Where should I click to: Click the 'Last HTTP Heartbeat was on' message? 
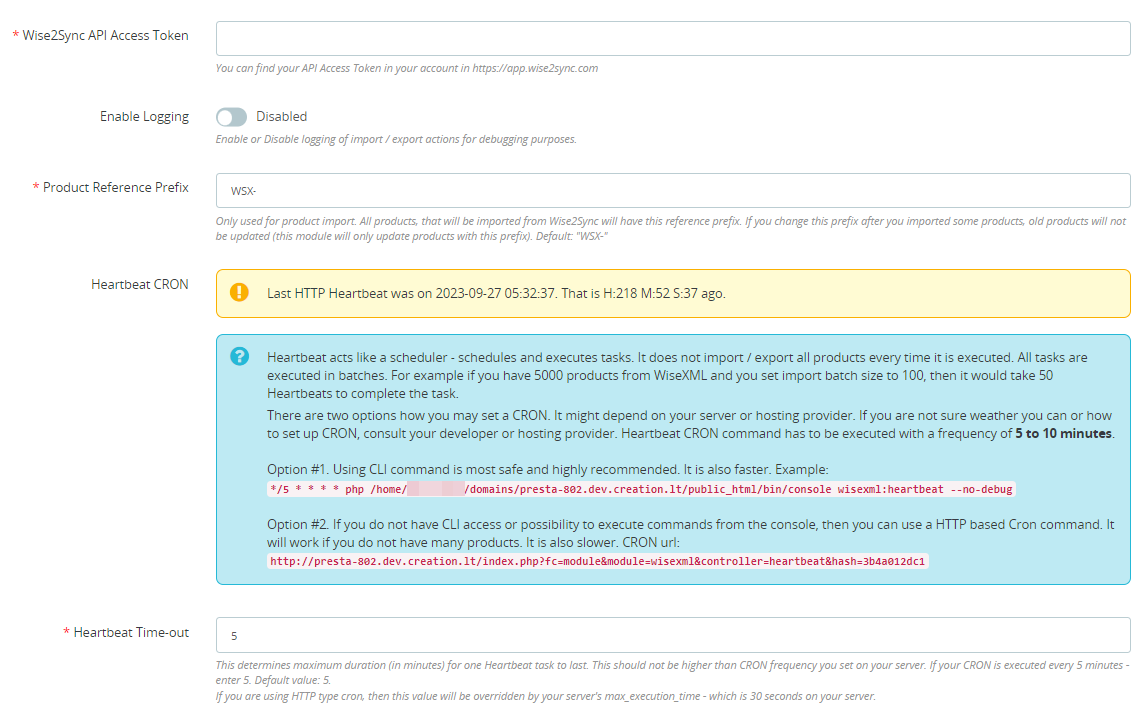pos(496,293)
